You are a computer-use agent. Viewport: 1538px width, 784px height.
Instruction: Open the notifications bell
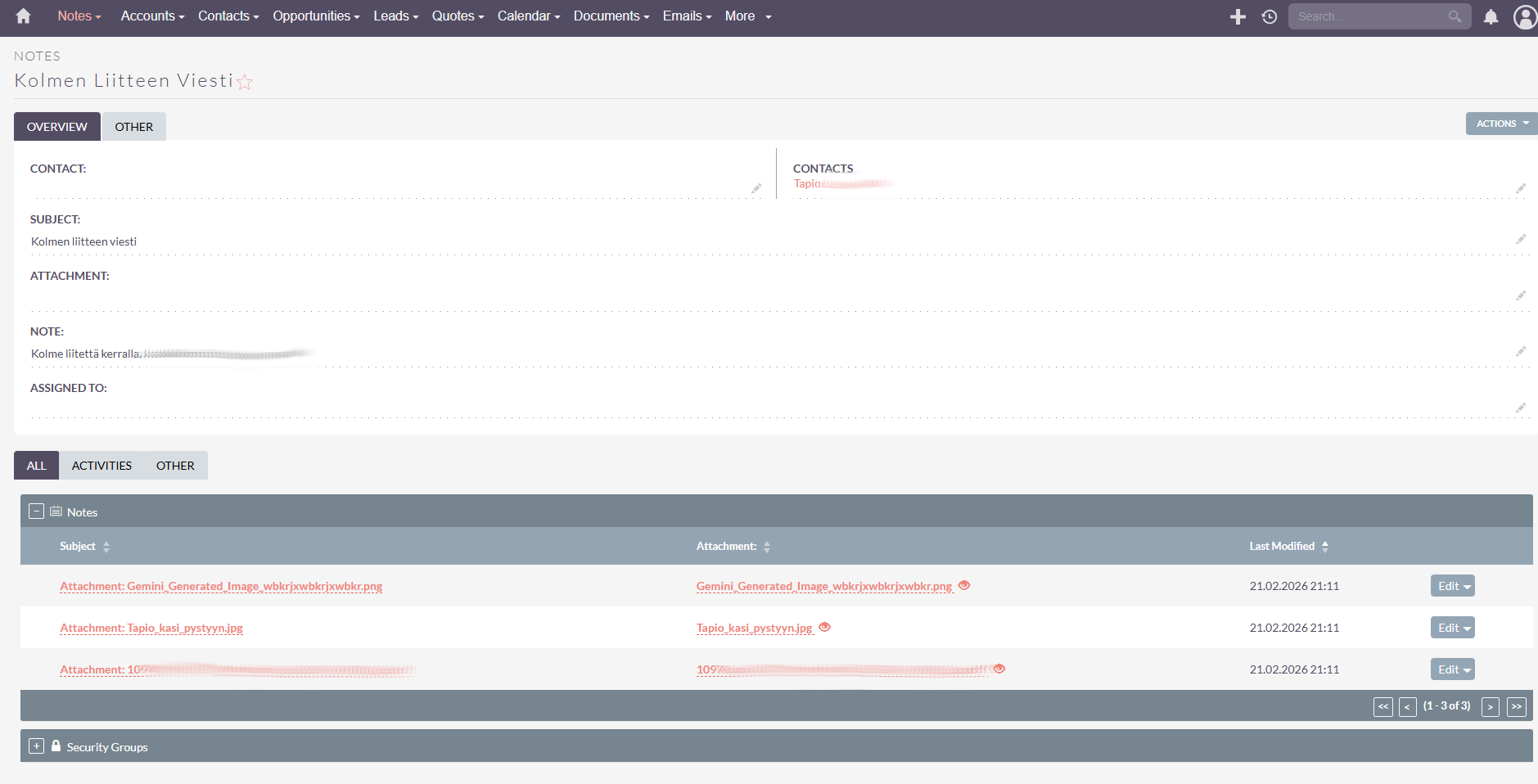[x=1491, y=16]
